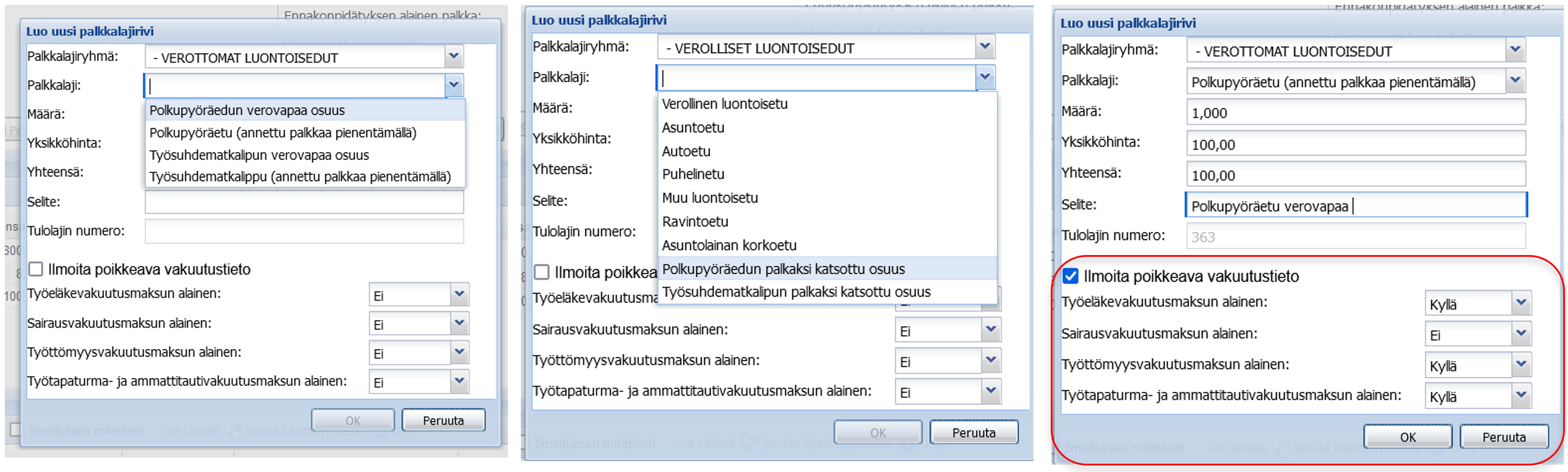The image size is (1568, 472).
Task: Open Palkkalajiryhmä dropdown arrow in right dialog
Action: tap(1516, 50)
